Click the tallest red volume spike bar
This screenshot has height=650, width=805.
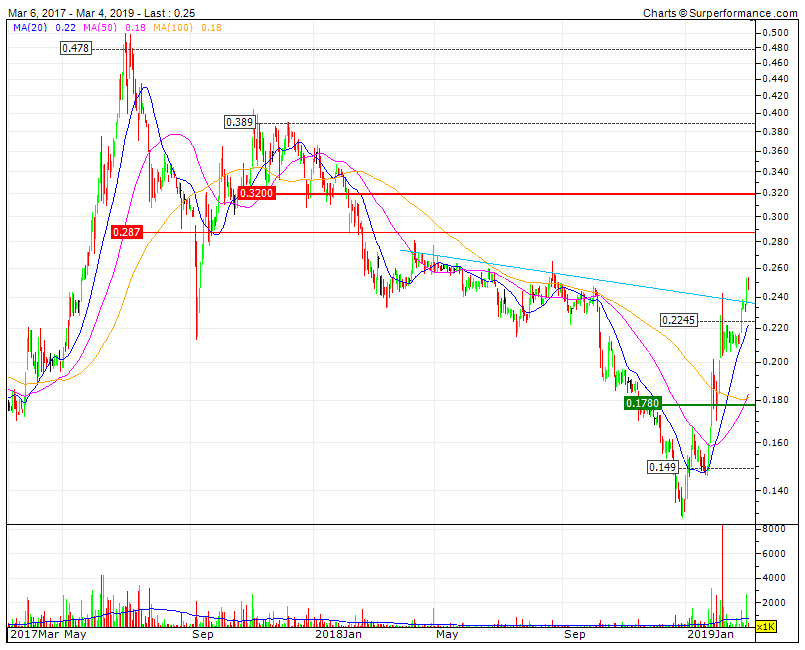722,575
